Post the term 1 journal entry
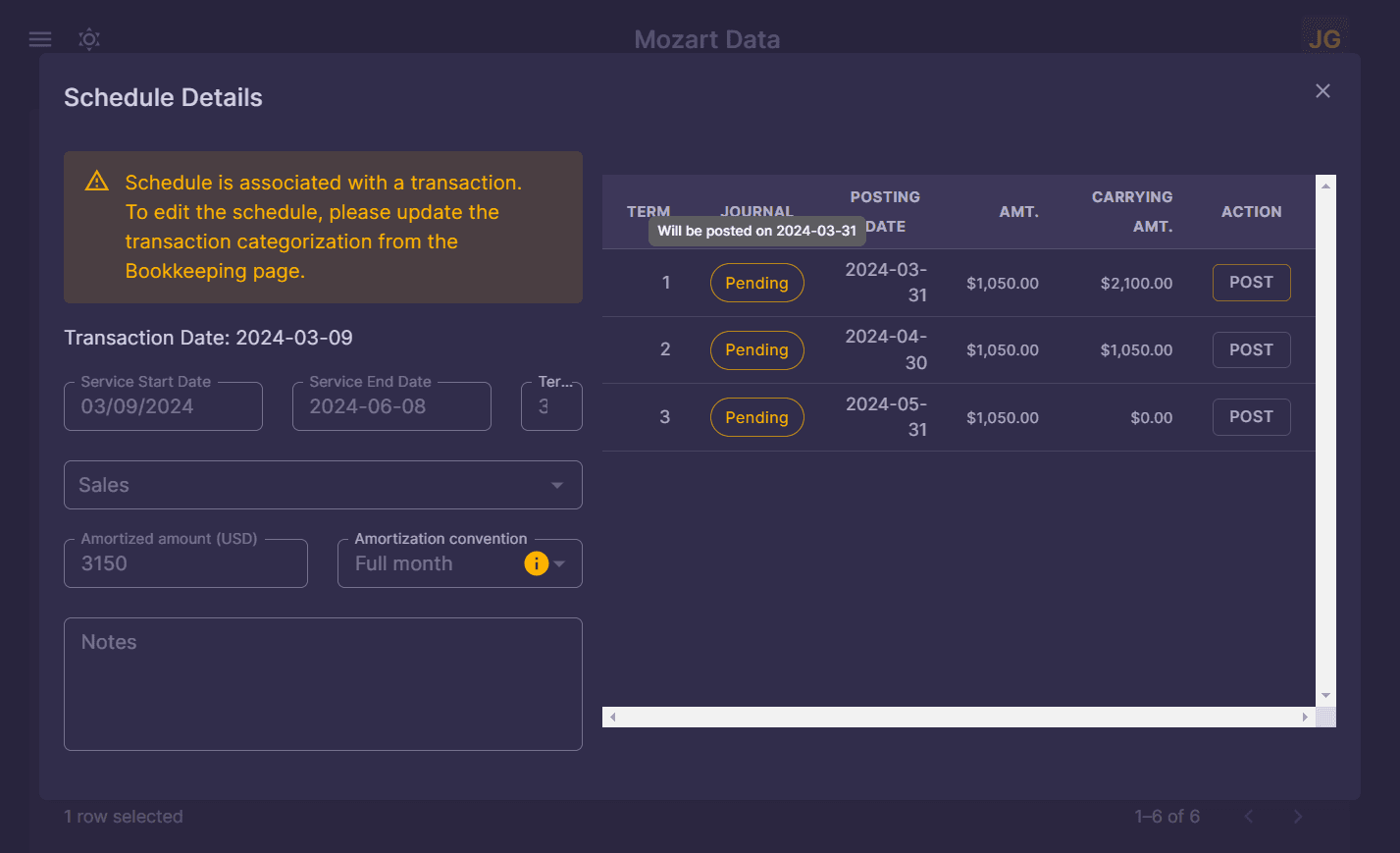 (x=1251, y=283)
